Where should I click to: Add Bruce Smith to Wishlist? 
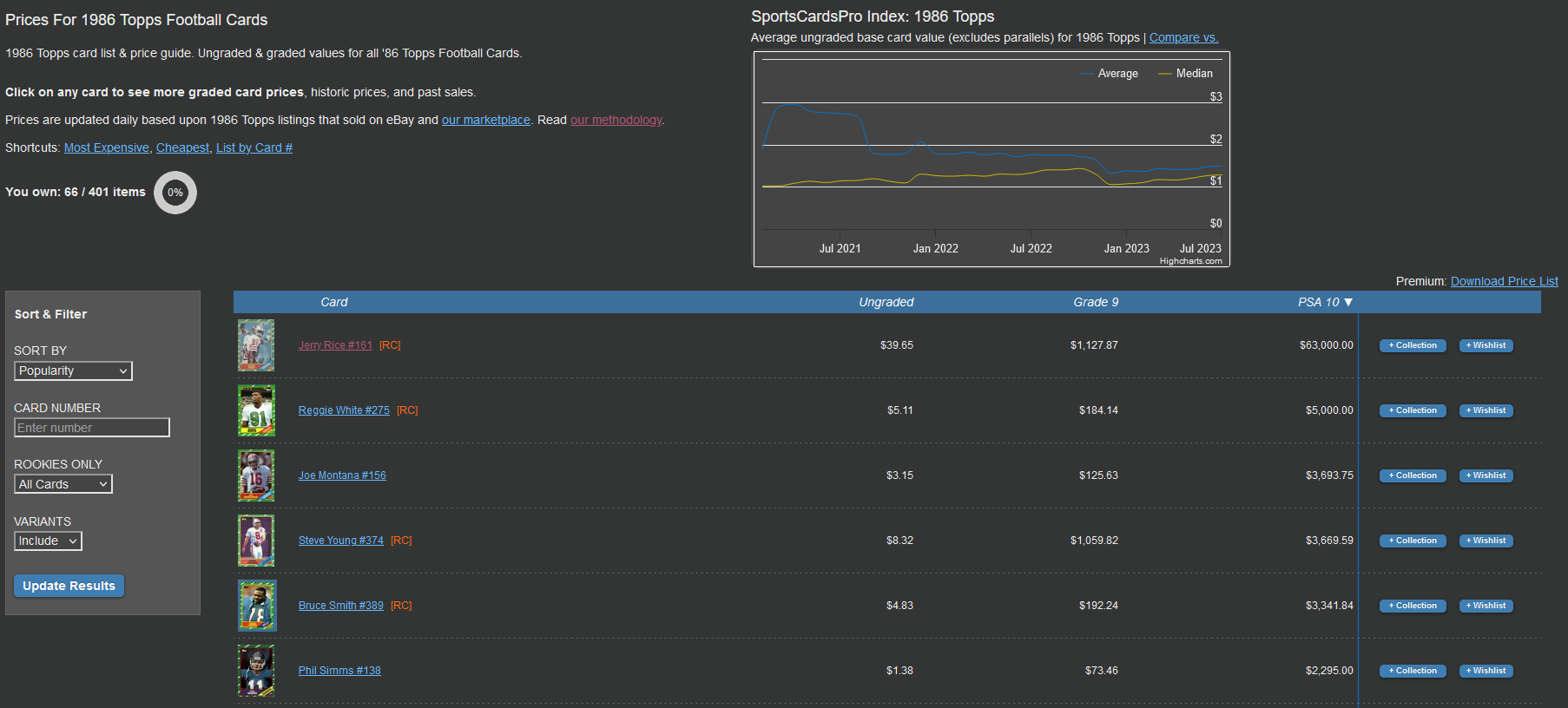[x=1486, y=606]
